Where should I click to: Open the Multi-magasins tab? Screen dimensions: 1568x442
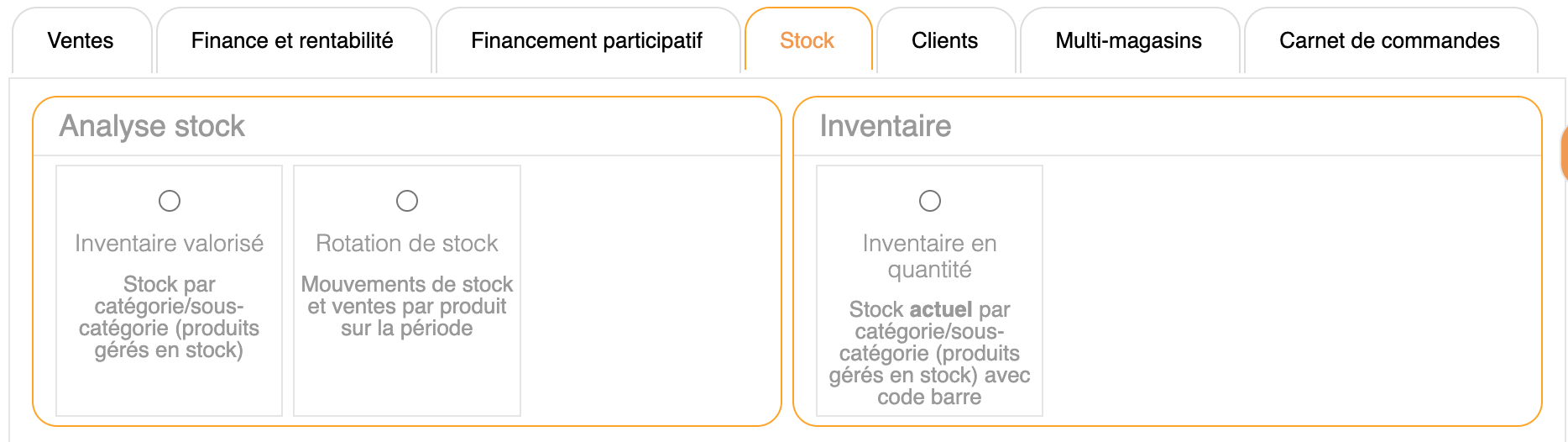(1128, 40)
